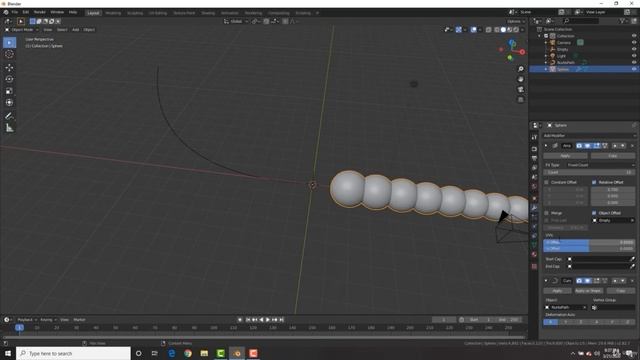This screenshot has height=360, width=640.
Task: Hide Camera in outliner with eye icon
Action: 634,42
